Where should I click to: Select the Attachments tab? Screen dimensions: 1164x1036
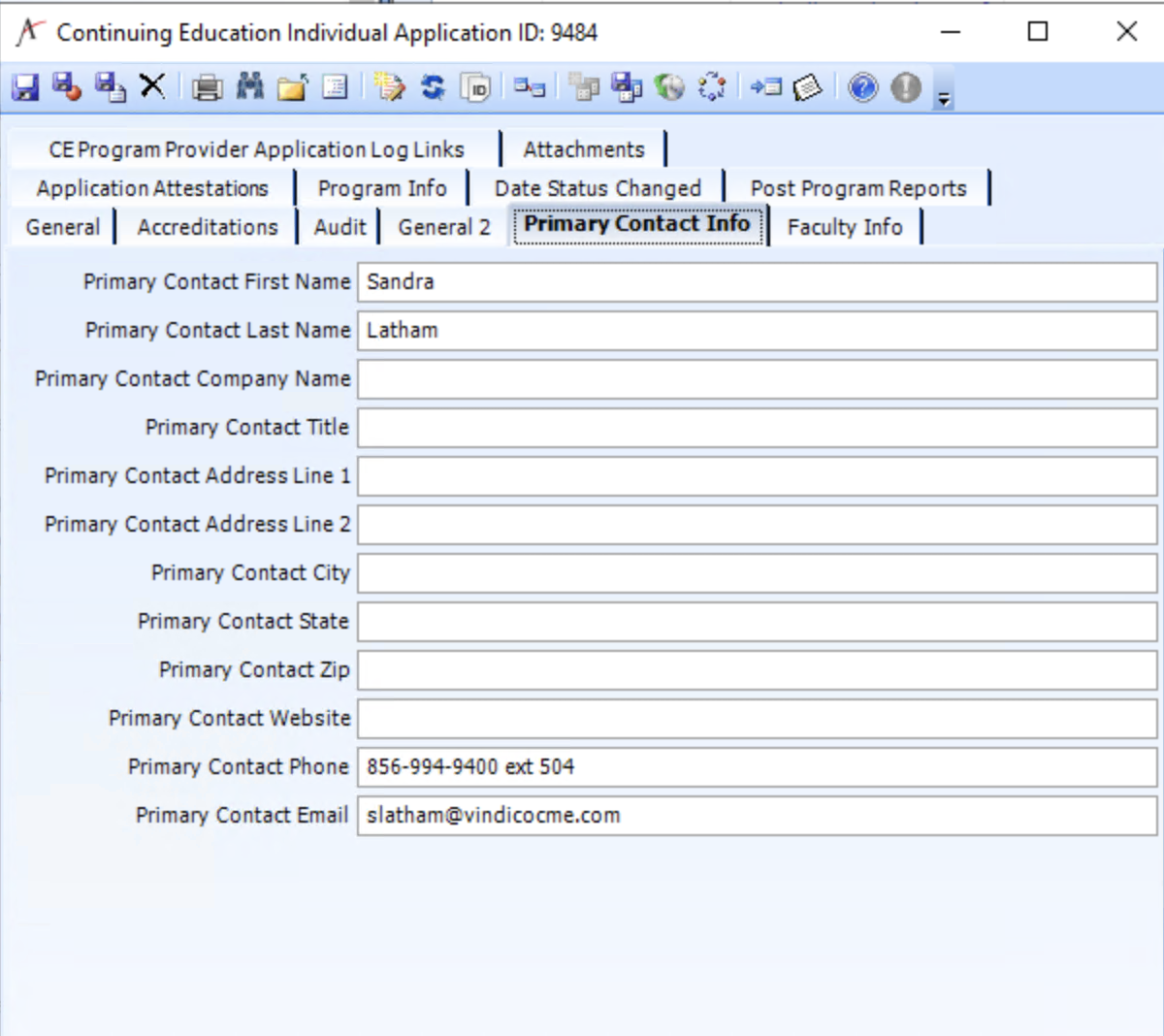pos(583,148)
